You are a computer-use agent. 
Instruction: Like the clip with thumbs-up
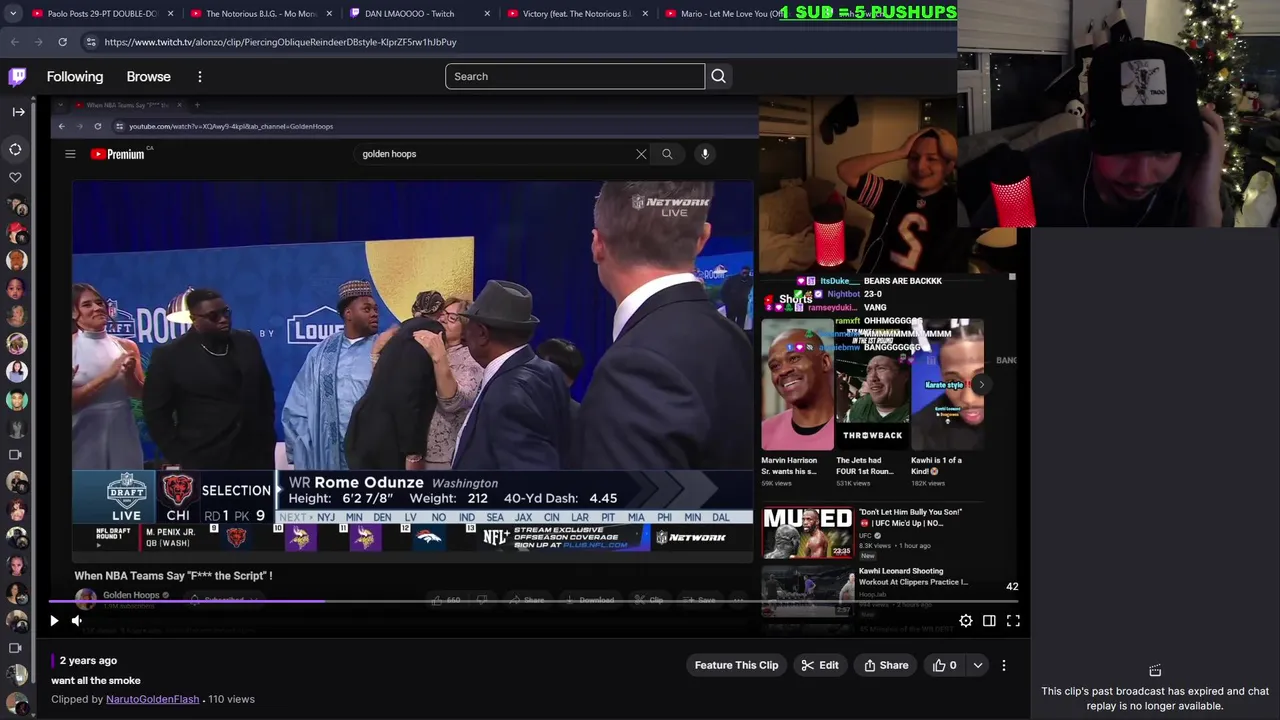tap(945, 665)
